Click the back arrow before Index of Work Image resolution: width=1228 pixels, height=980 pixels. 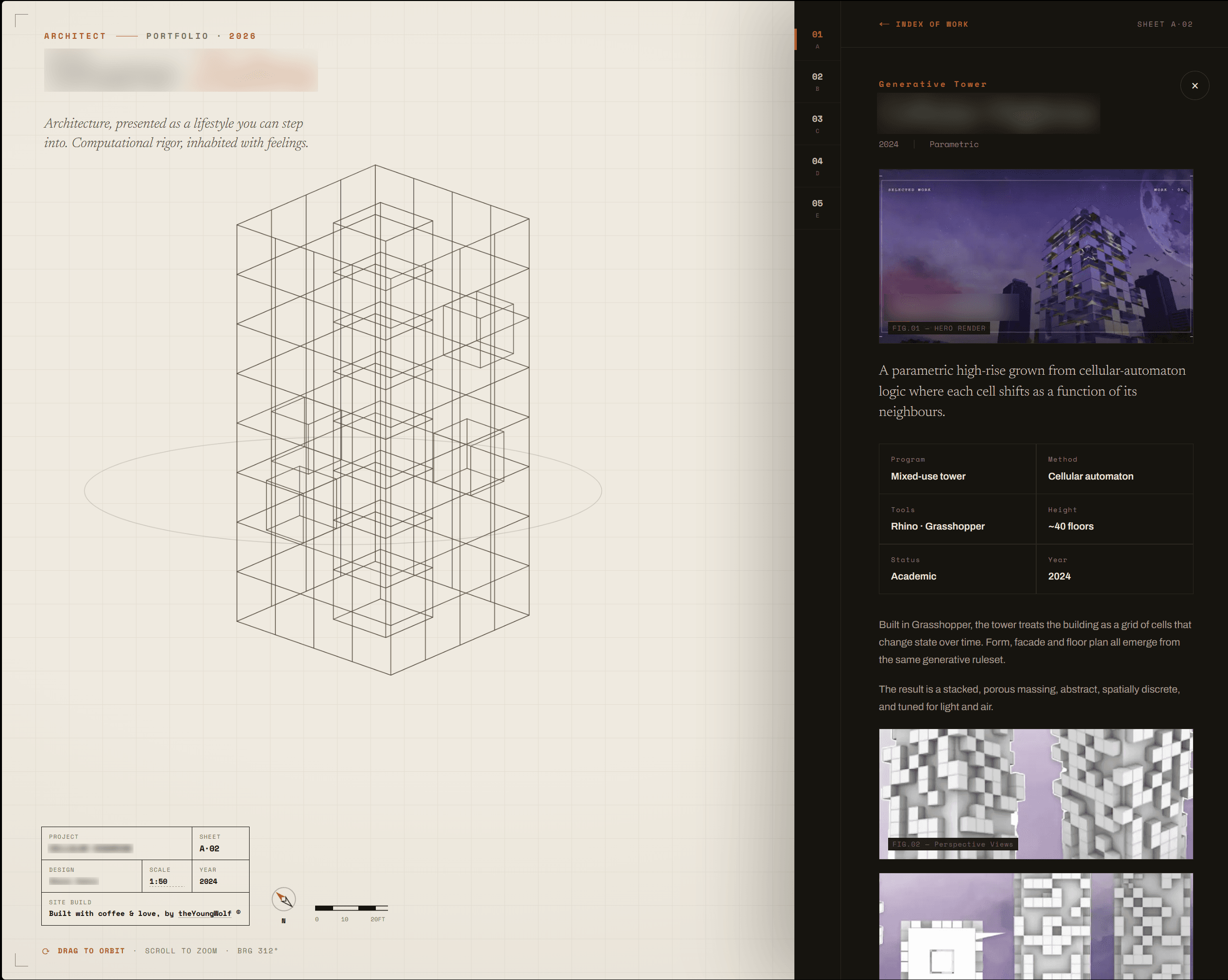click(884, 24)
